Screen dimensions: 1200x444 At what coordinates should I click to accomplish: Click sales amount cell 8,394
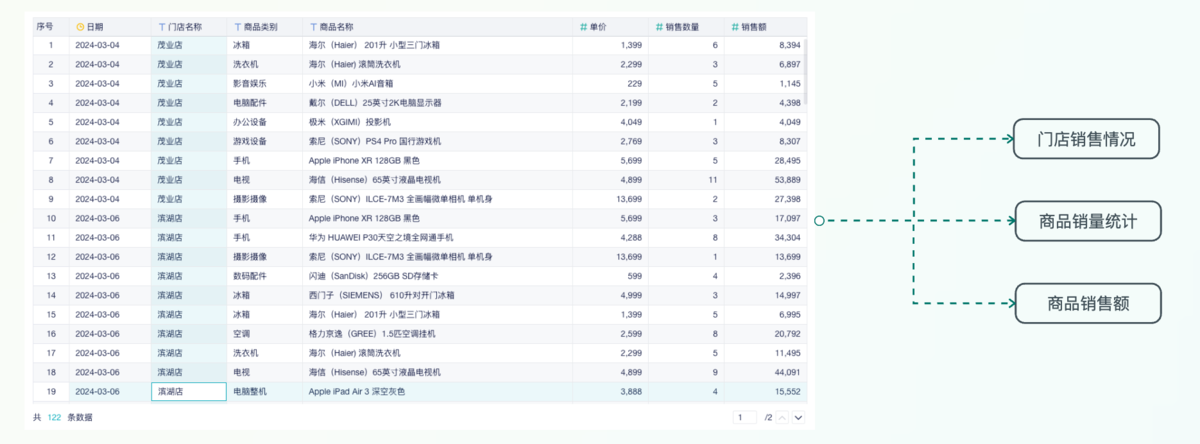(x=765, y=46)
